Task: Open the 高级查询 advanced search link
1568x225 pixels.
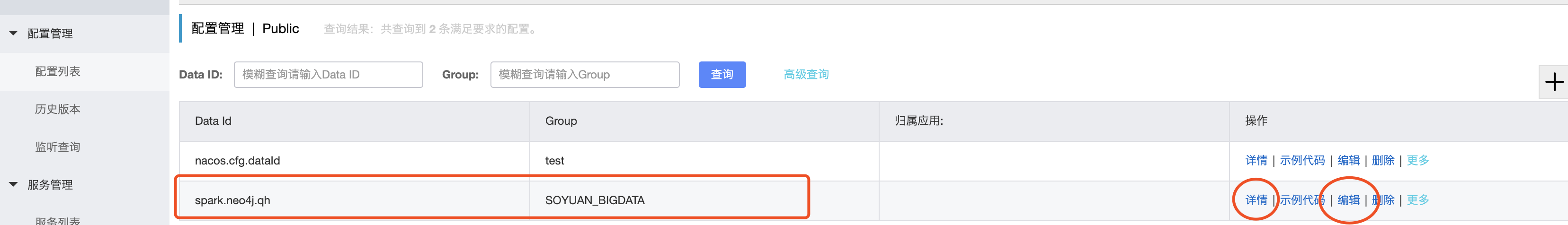Action: (806, 74)
